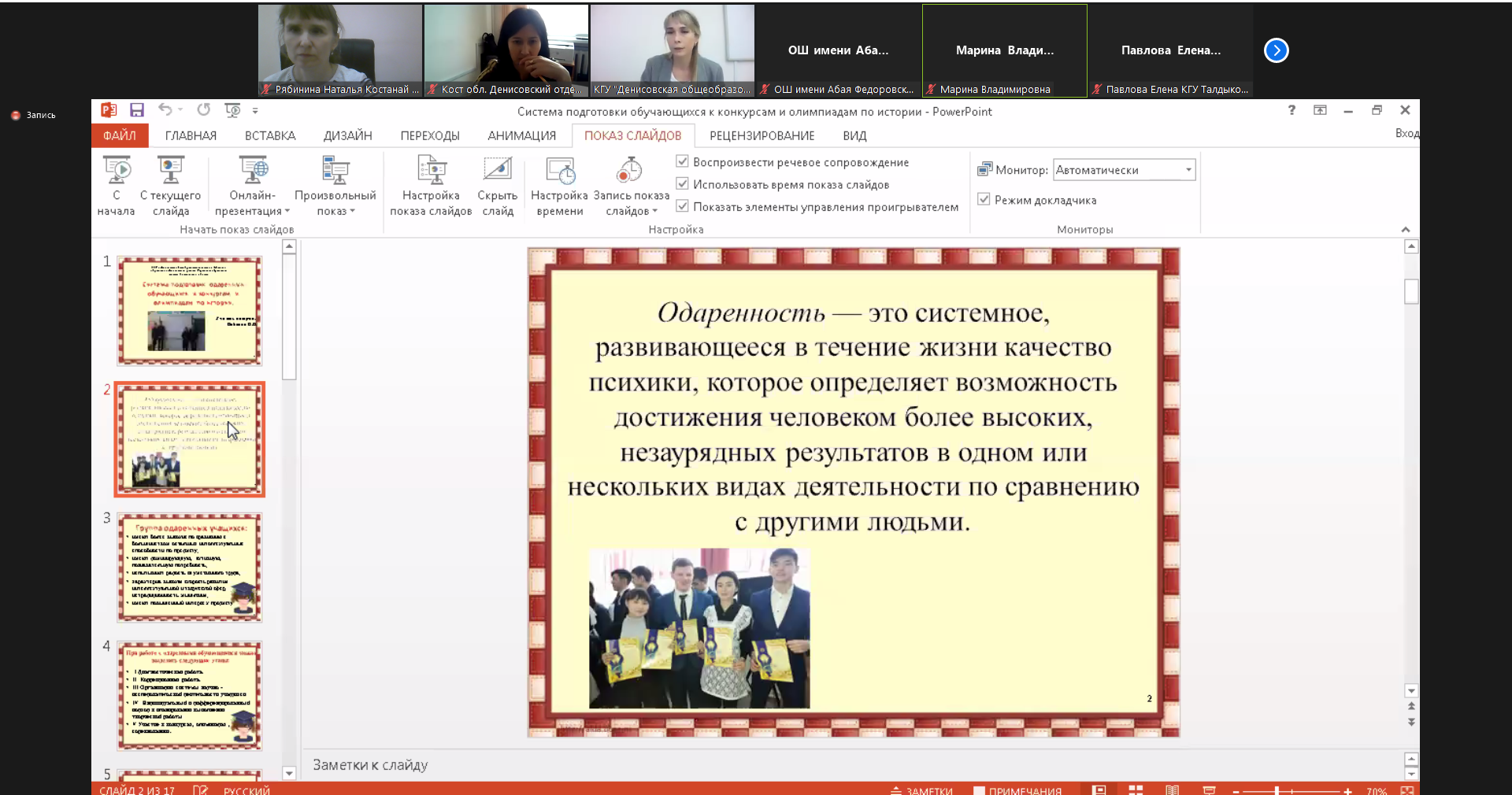Image resolution: width=1512 pixels, height=795 pixels.
Task: Switch to the ДИЗАЙН tab
Action: [x=347, y=135]
